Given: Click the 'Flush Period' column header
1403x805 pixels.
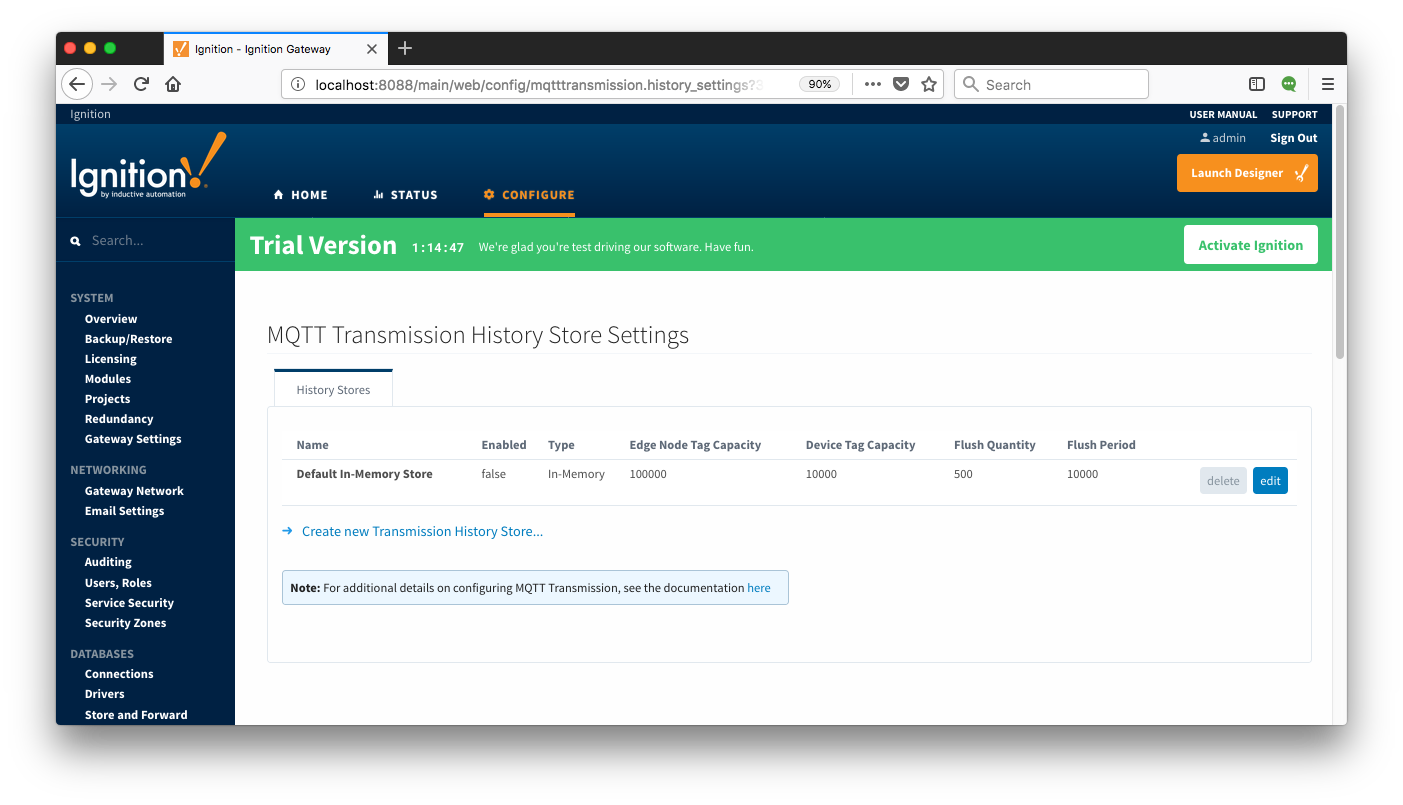Looking at the screenshot, I should pyautogui.click(x=1101, y=445).
